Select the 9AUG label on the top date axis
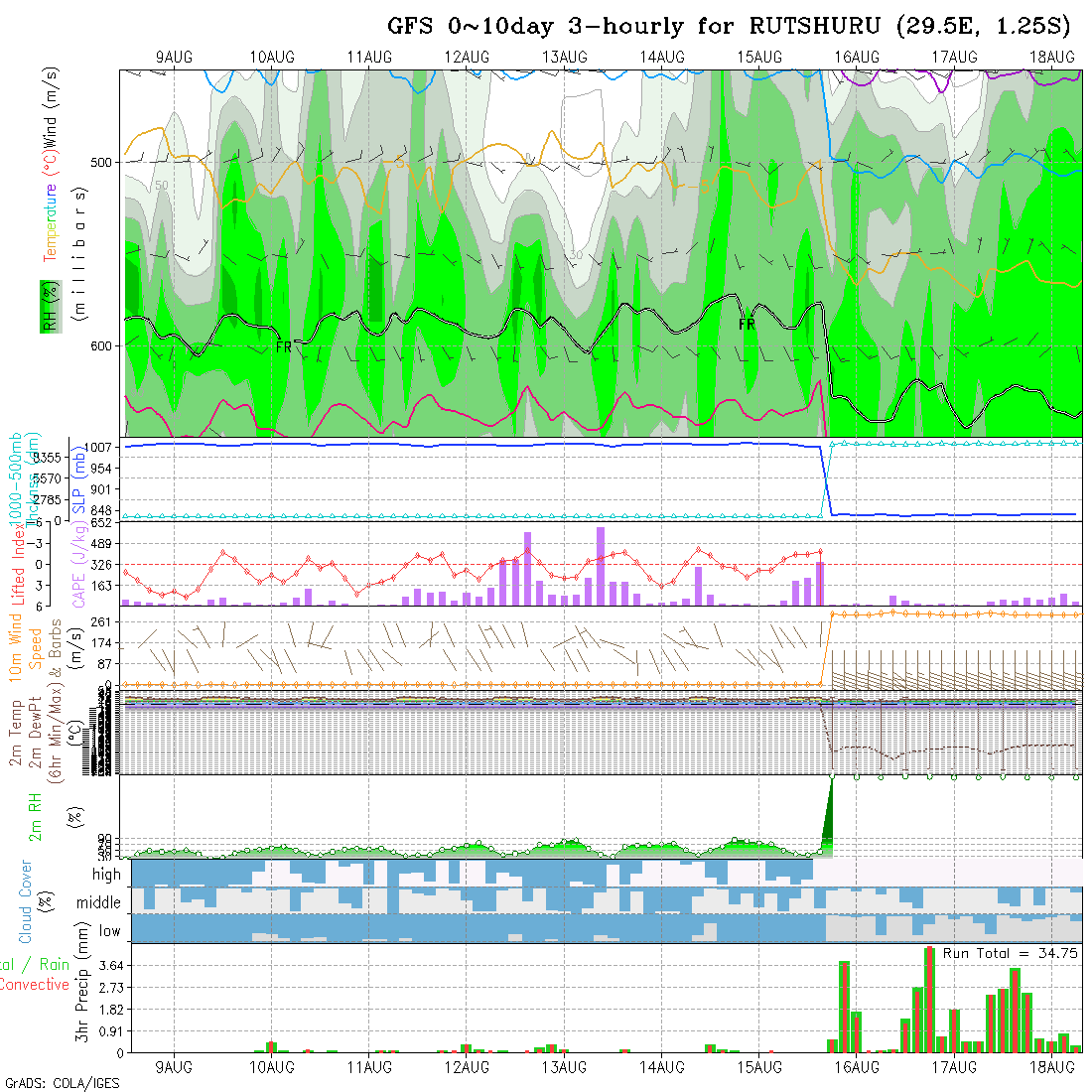Viewport: 1092px width, 1092px height. [x=174, y=58]
